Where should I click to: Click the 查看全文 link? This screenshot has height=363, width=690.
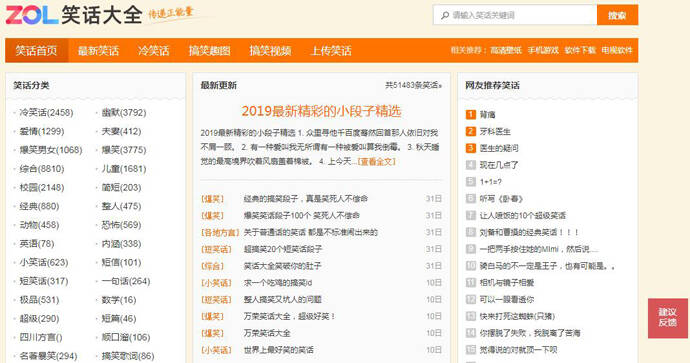pos(377,161)
